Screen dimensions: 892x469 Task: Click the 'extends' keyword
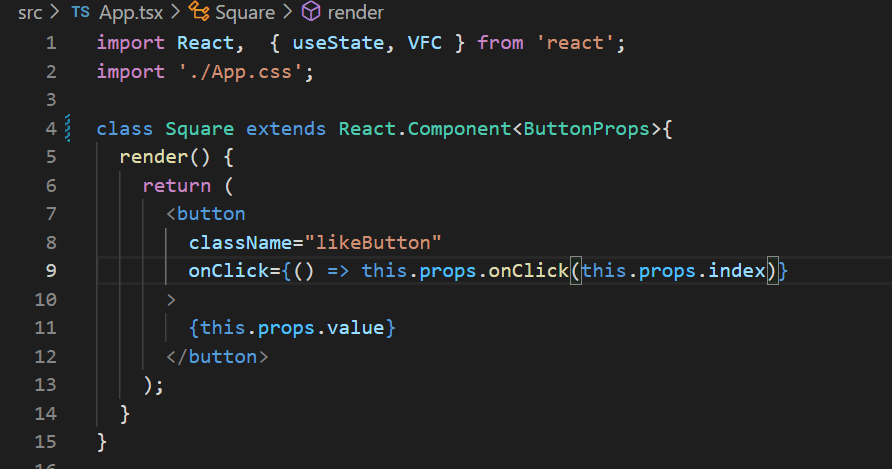point(286,129)
